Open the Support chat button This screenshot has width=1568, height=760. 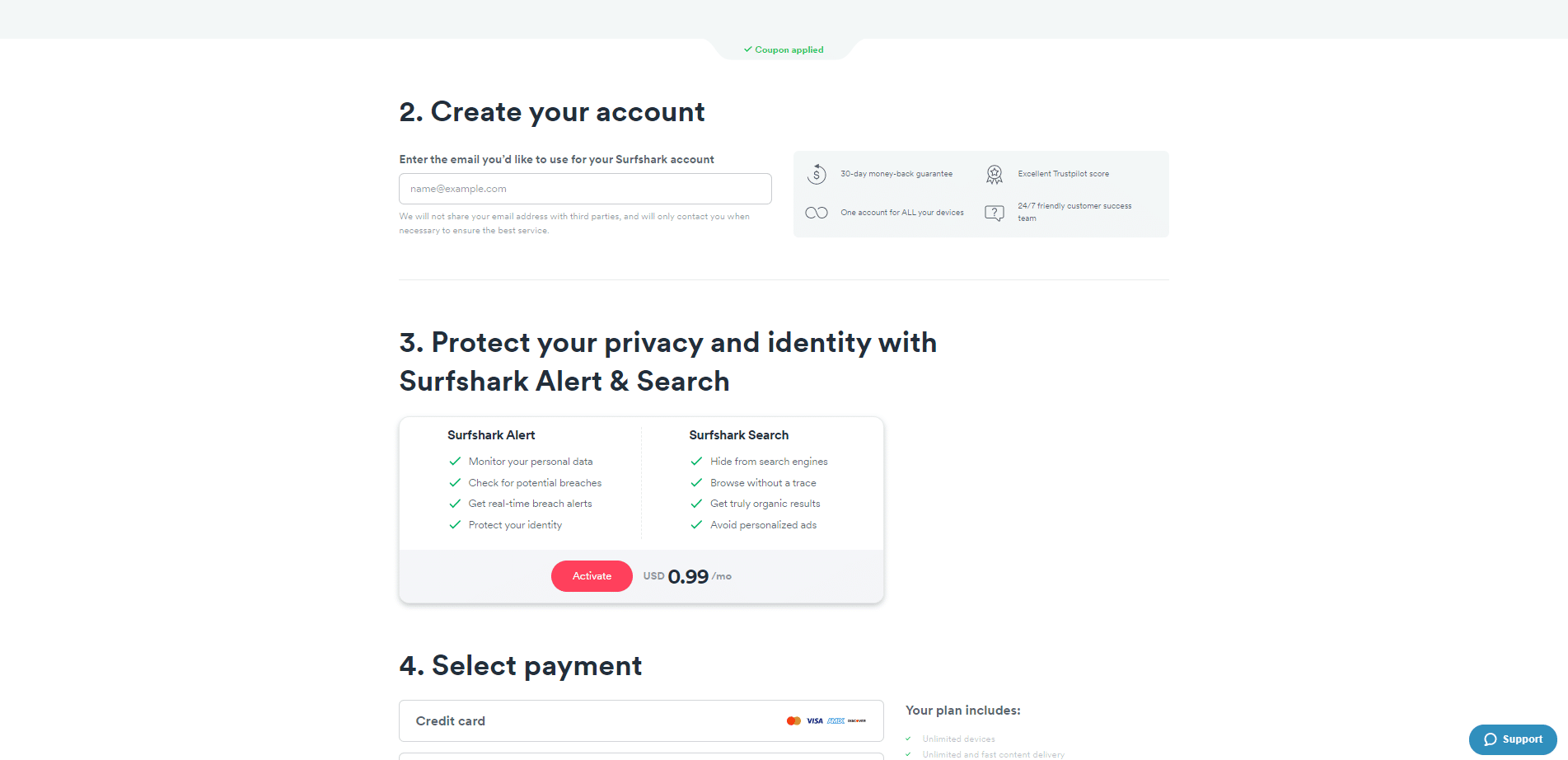click(x=1513, y=739)
